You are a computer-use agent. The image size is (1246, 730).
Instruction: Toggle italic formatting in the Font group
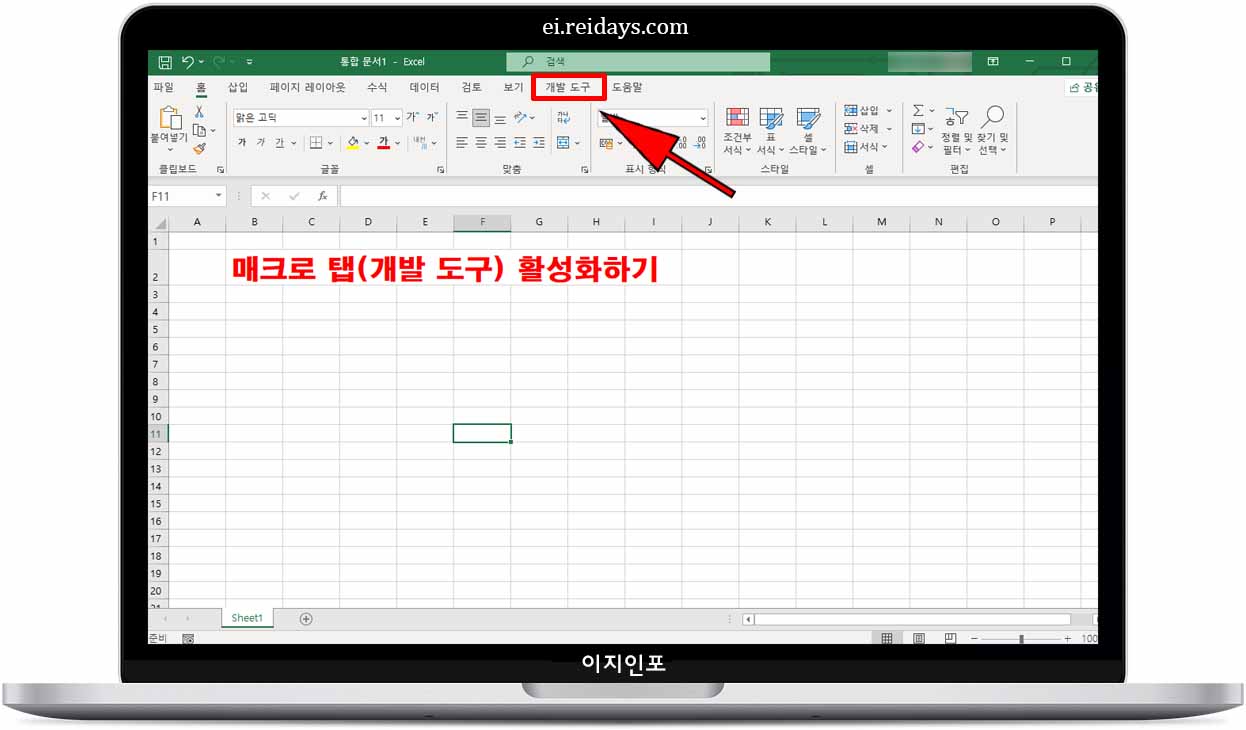(260, 141)
